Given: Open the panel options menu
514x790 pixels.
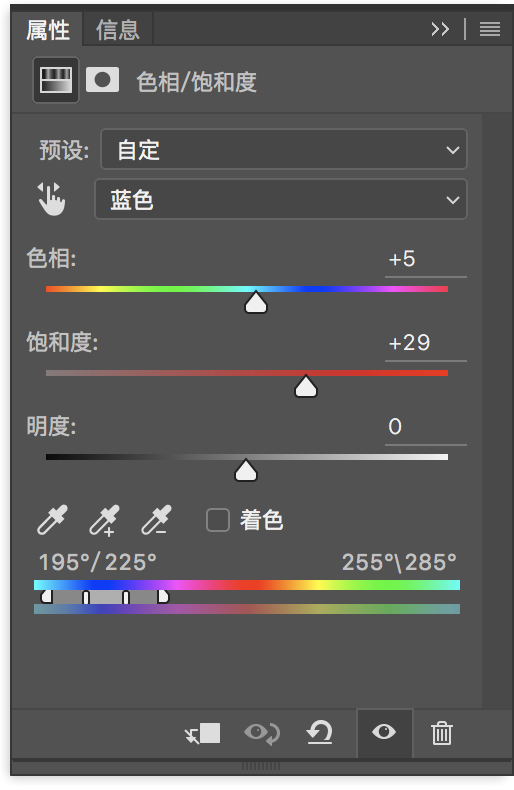Looking at the screenshot, I should pos(490,29).
